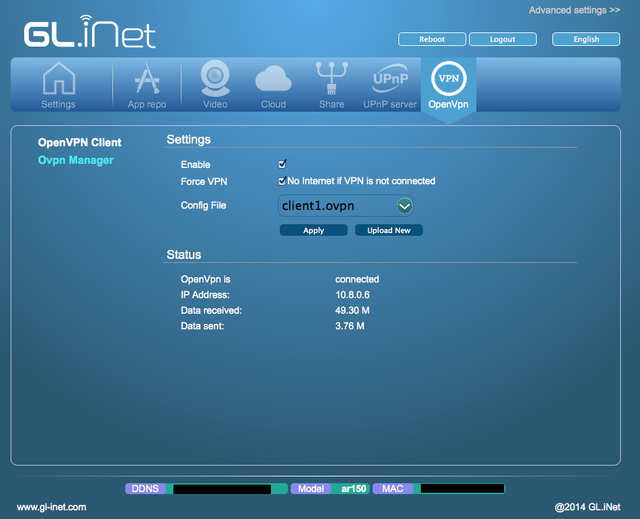Click the @2014 GL.iNet copyright text
The width and height of the screenshot is (640, 519).
pyautogui.click(x=587, y=507)
